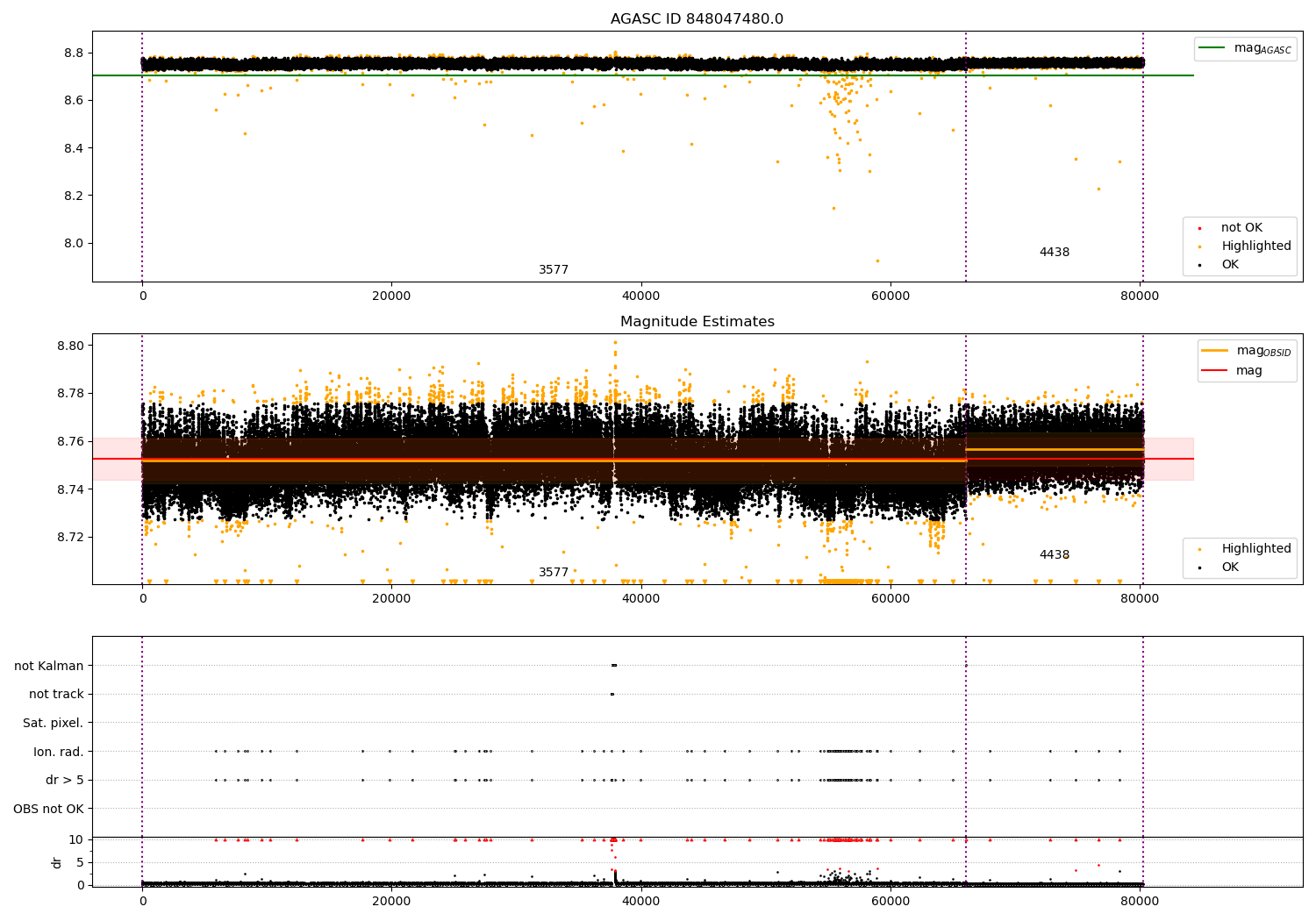
Task: Click the 80000 x-tick under Magnitude Estimates plot
Action: [1140, 599]
